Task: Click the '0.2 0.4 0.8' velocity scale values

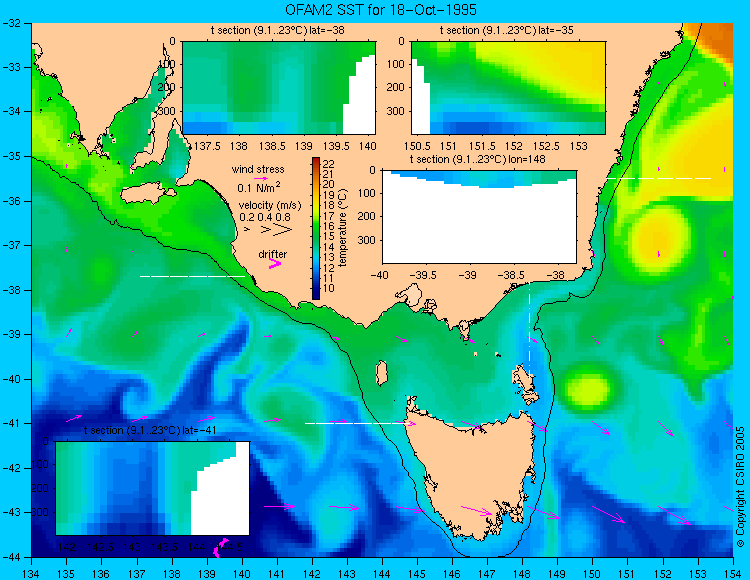Action: click(x=265, y=217)
